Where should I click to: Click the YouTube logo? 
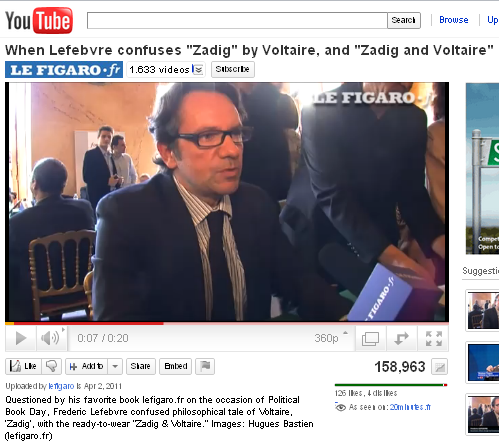[x=39, y=20]
